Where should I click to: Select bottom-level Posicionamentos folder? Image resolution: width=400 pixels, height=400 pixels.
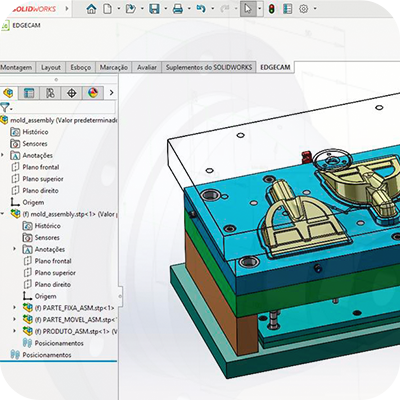pos(47,355)
